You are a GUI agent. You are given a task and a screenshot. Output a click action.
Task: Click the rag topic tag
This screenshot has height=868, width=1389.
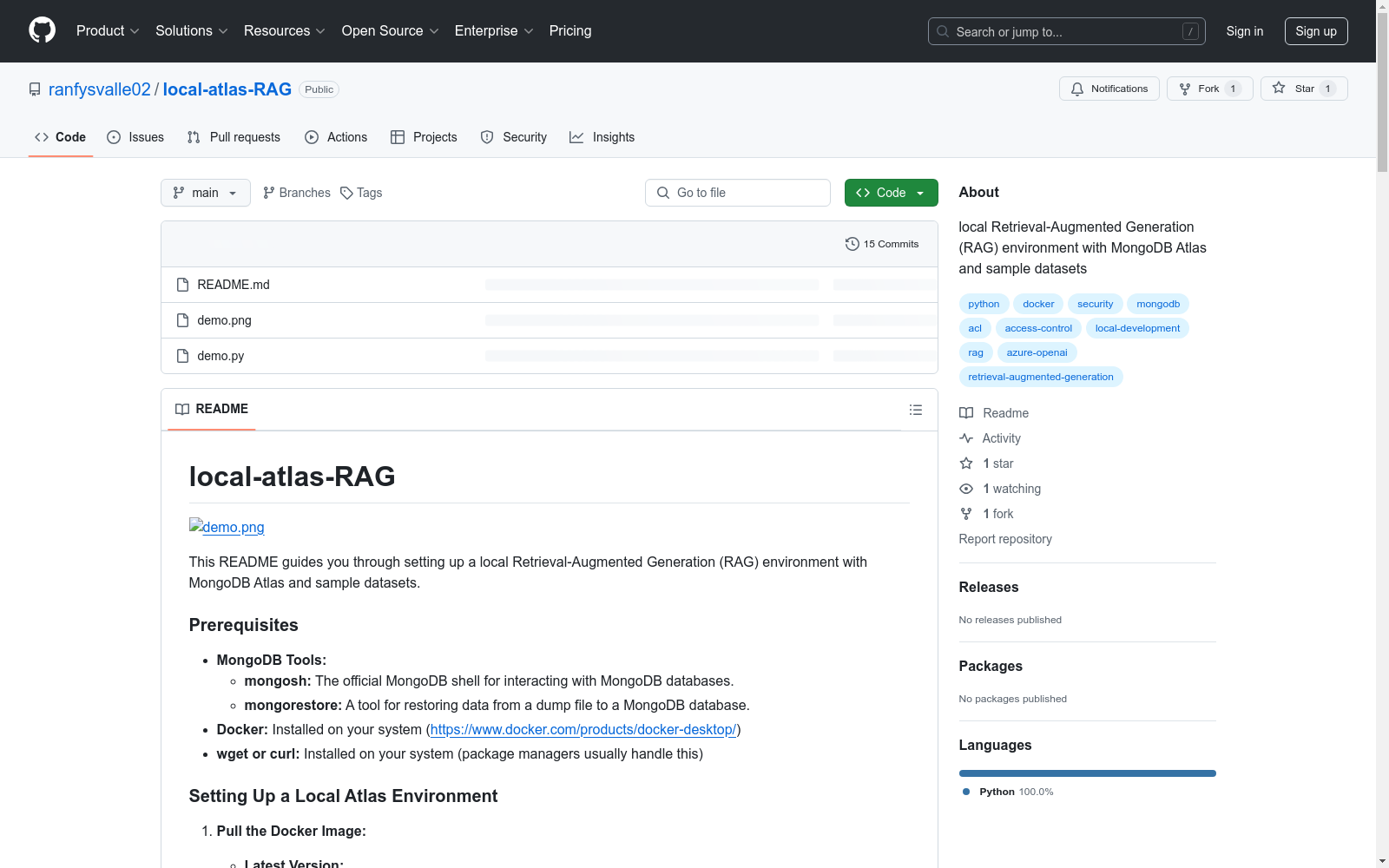[976, 352]
